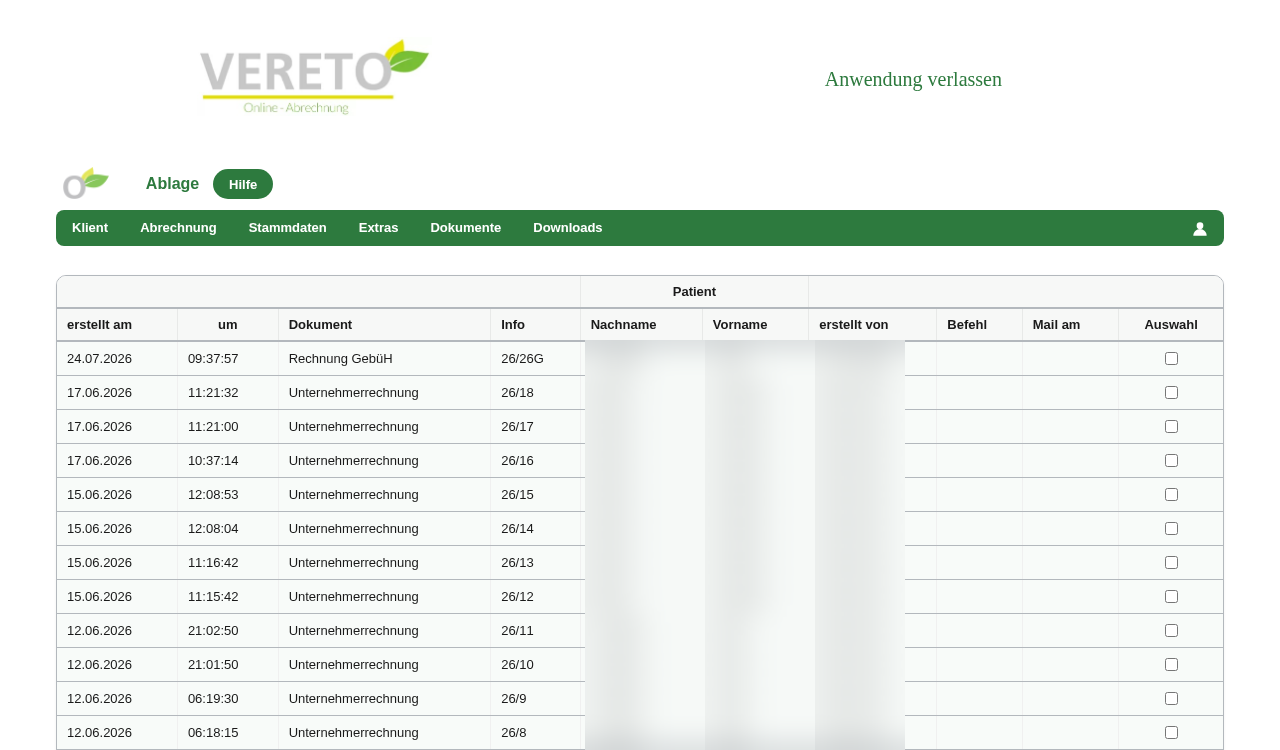Select checkbox for Rechnung GebüH 26/26G

point(1171,359)
